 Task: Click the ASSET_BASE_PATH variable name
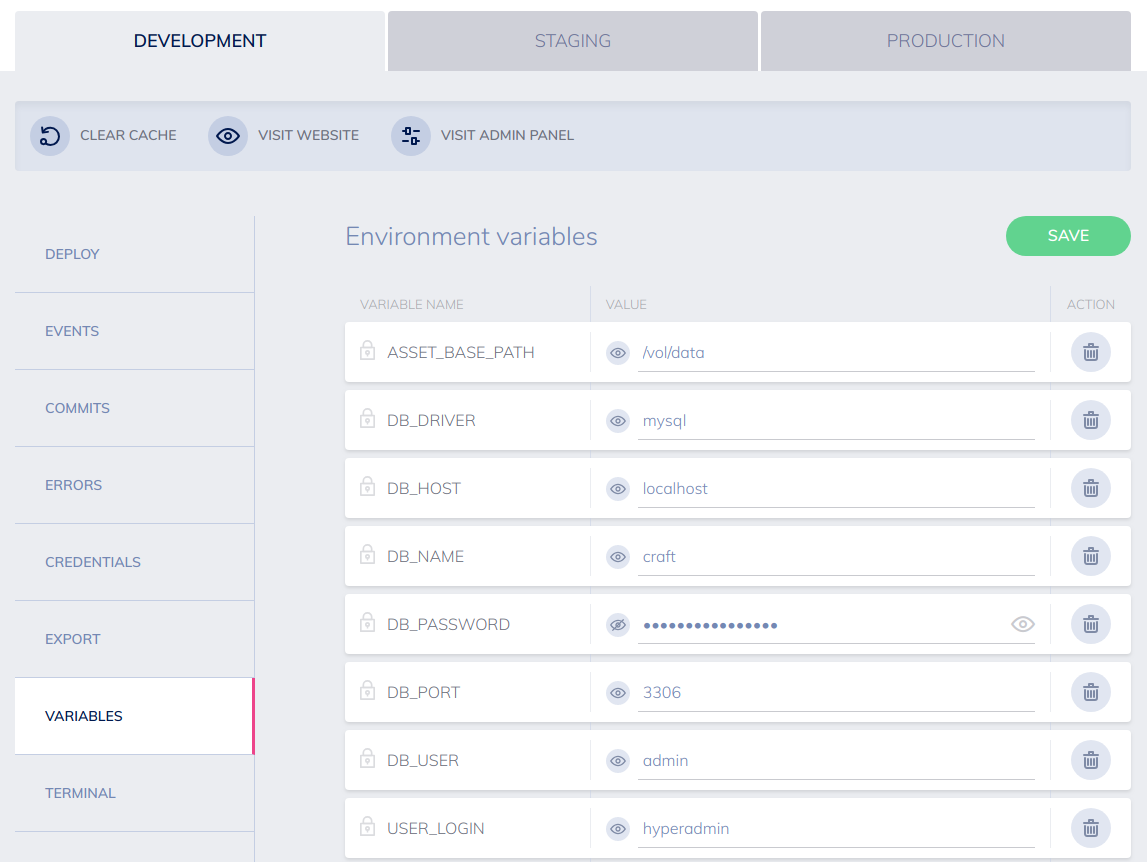coord(461,353)
